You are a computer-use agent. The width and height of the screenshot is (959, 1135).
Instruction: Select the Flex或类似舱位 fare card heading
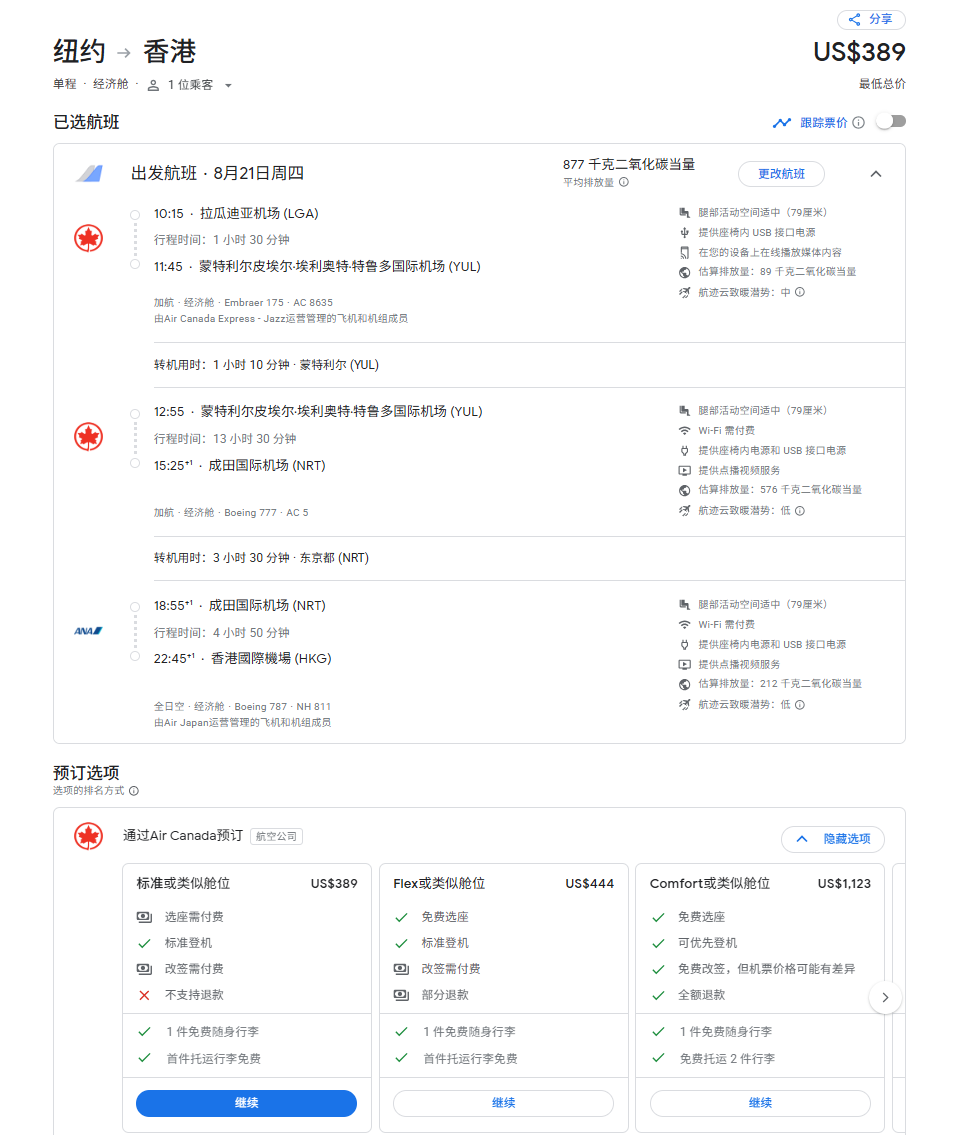439,883
